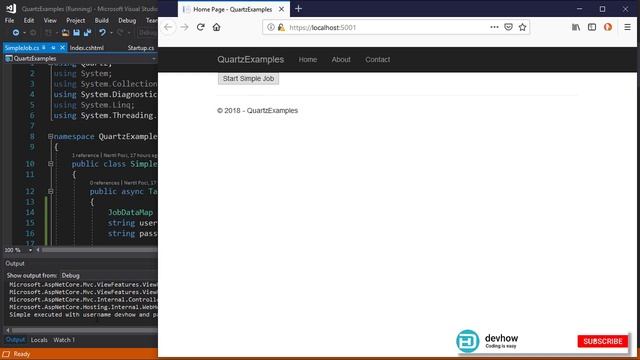Image resolution: width=640 pixels, height=360 pixels.
Task: Collapse the public async Task method block
Action: pos(51,191)
